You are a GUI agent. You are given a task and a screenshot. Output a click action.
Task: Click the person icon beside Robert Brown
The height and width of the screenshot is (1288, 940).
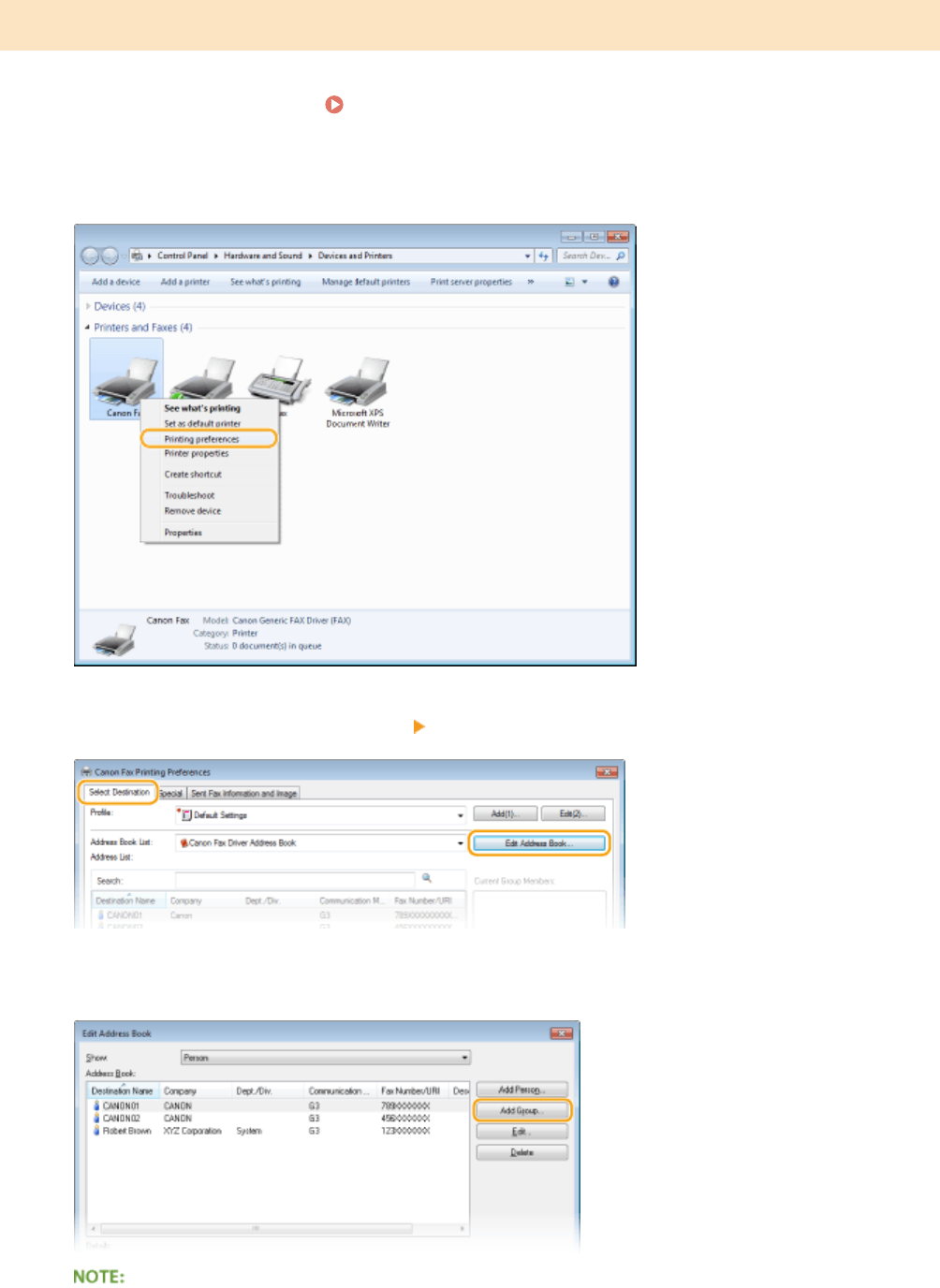tap(96, 1131)
